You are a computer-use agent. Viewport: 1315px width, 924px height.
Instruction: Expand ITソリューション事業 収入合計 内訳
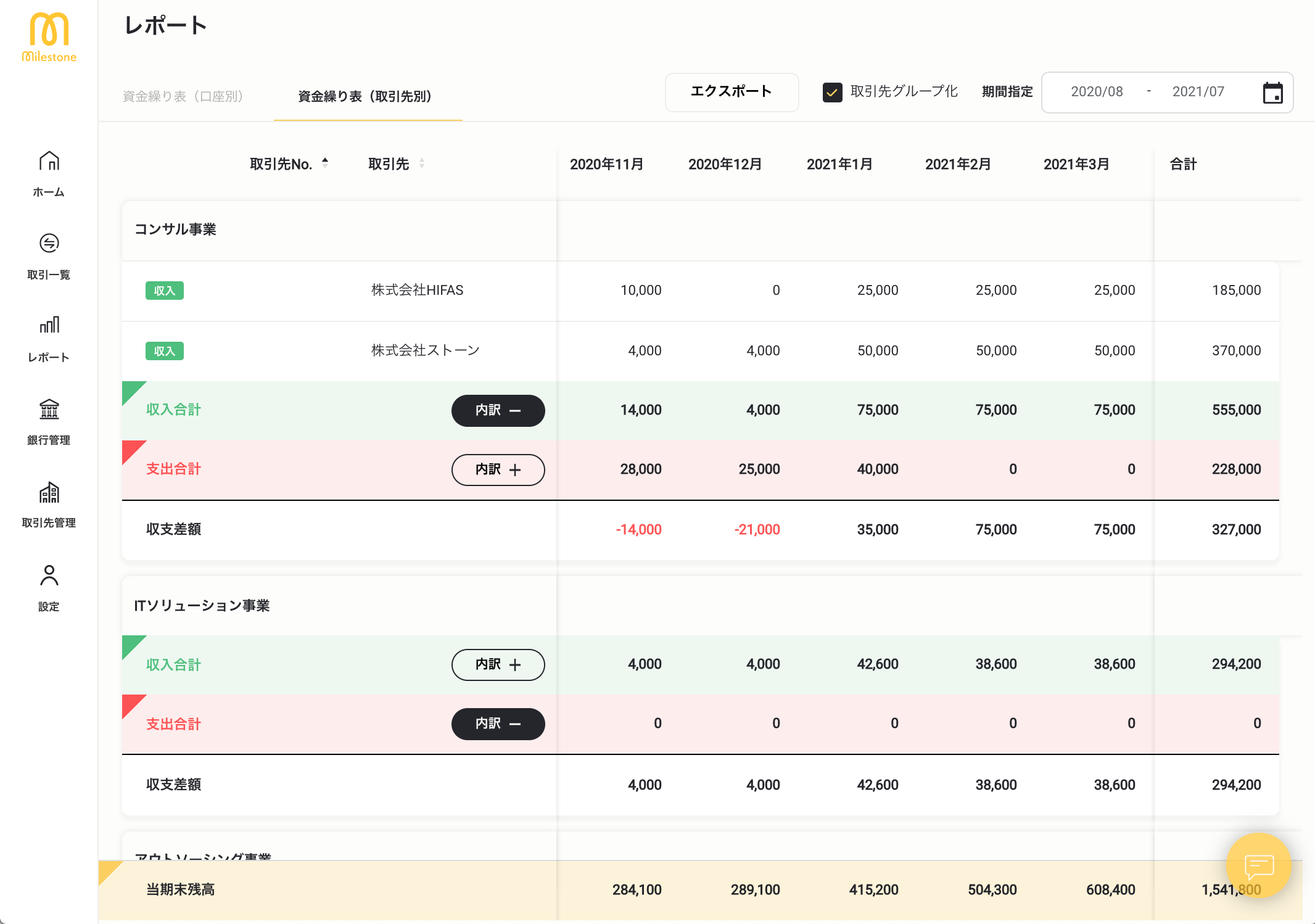click(x=498, y=664)
